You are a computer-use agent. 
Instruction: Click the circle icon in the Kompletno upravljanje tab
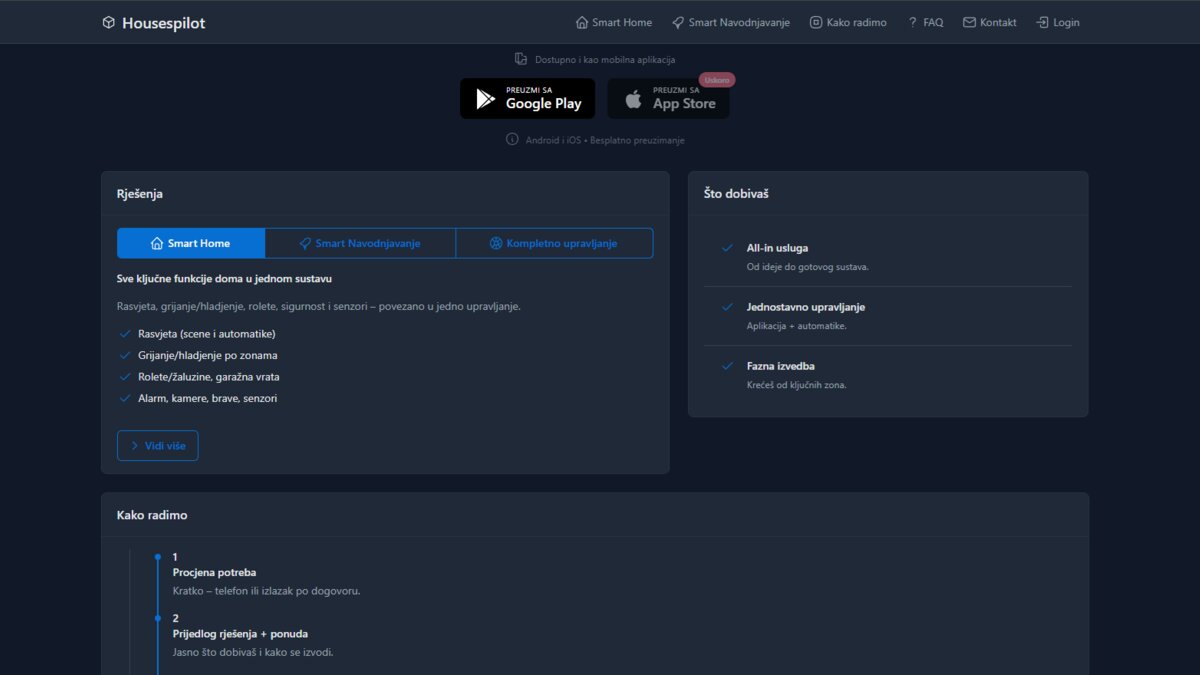[x=496, y=243]
